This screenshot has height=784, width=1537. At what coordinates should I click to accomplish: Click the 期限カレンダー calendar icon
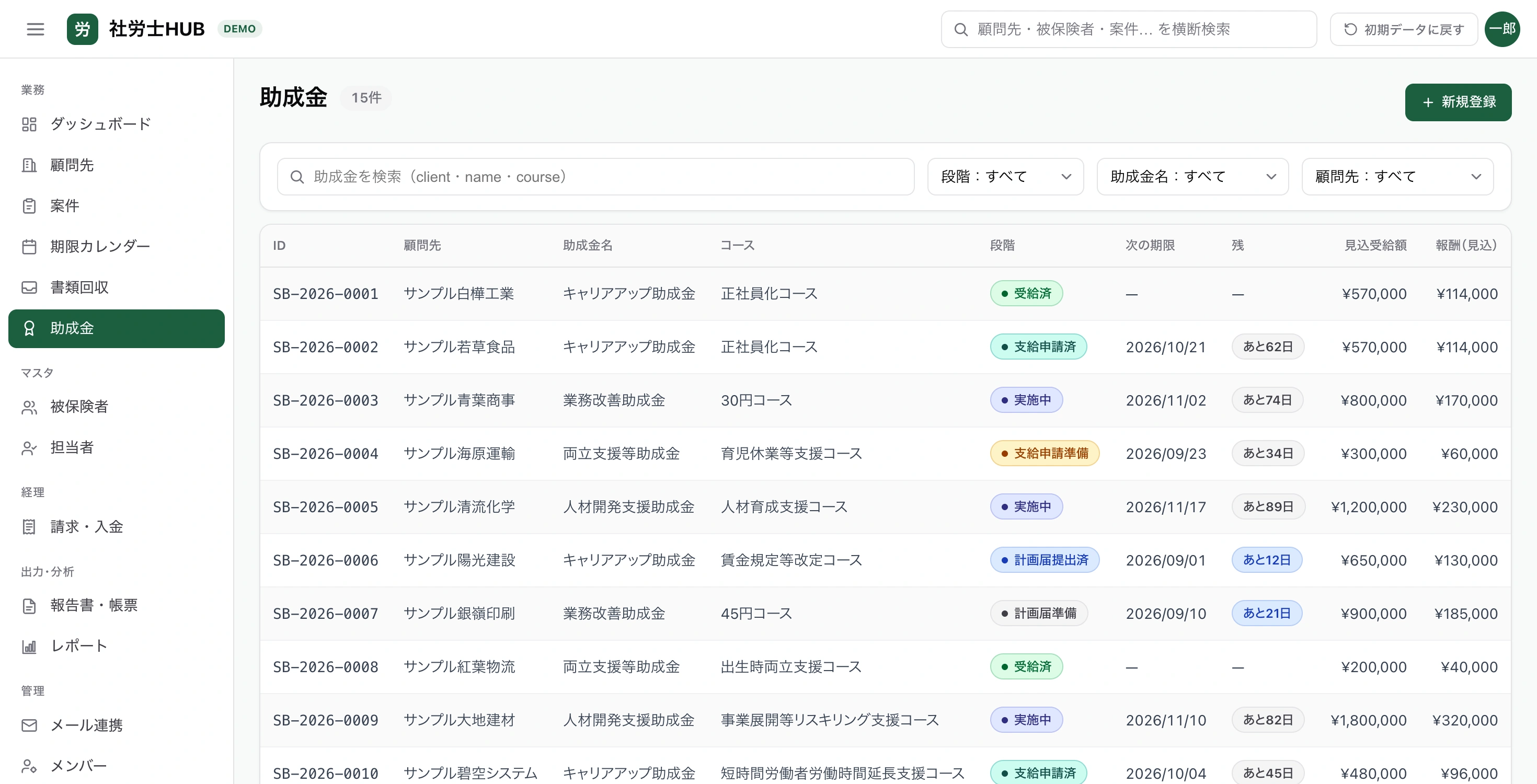point(29,246)
